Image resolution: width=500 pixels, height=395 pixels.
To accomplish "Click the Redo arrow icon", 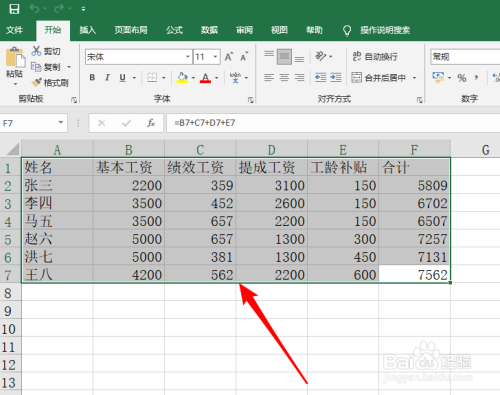I will pos(58,8).
